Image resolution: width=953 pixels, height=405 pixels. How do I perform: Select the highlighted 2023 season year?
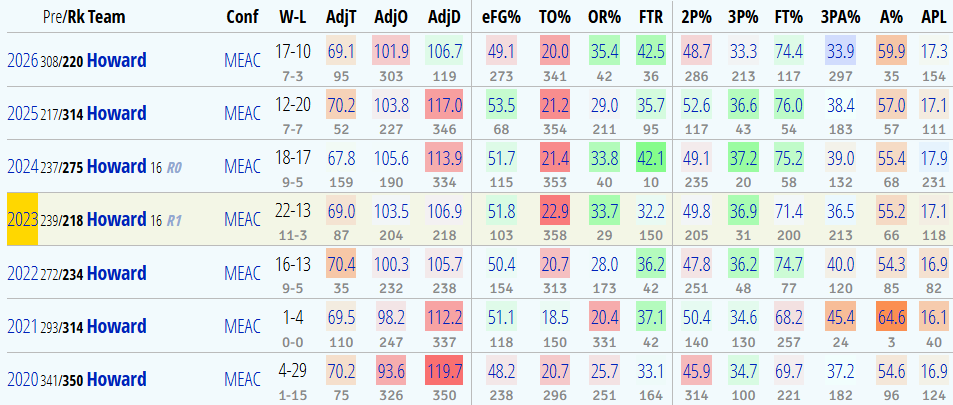click(x=19, y=219)
